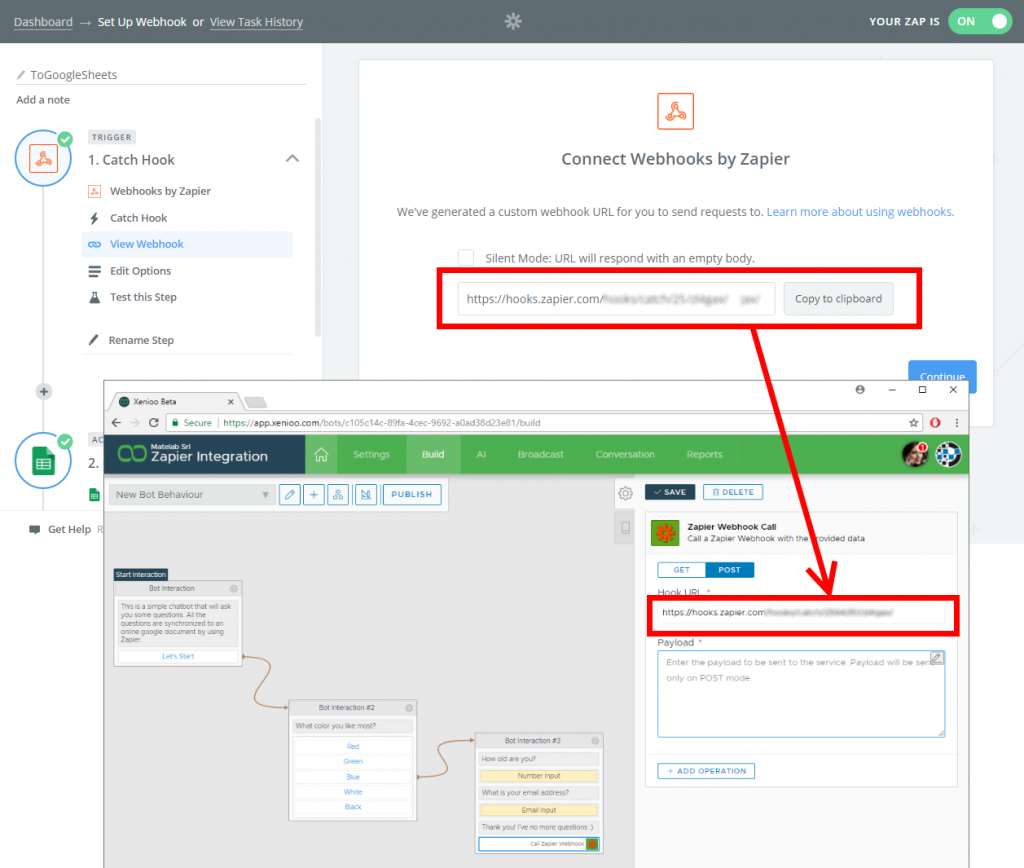
Task: Click the Webhooks logo above Connect Webhooks heading
Action: tap(675, 112)
